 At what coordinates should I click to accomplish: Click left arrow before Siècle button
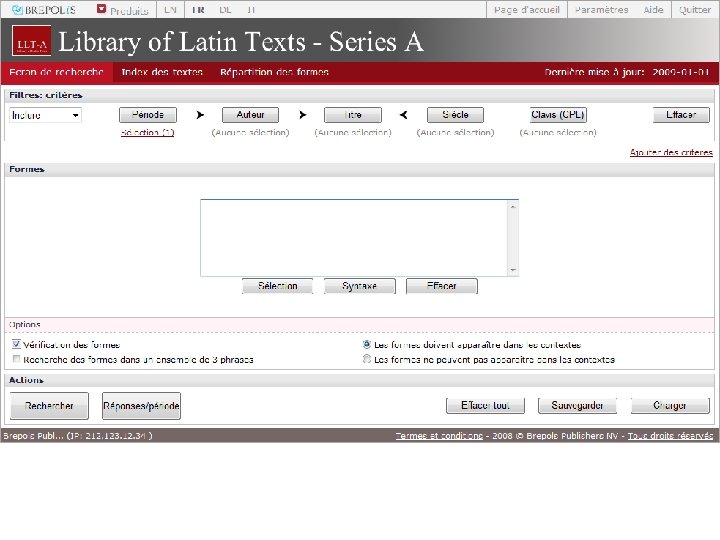tap(404, 115)
